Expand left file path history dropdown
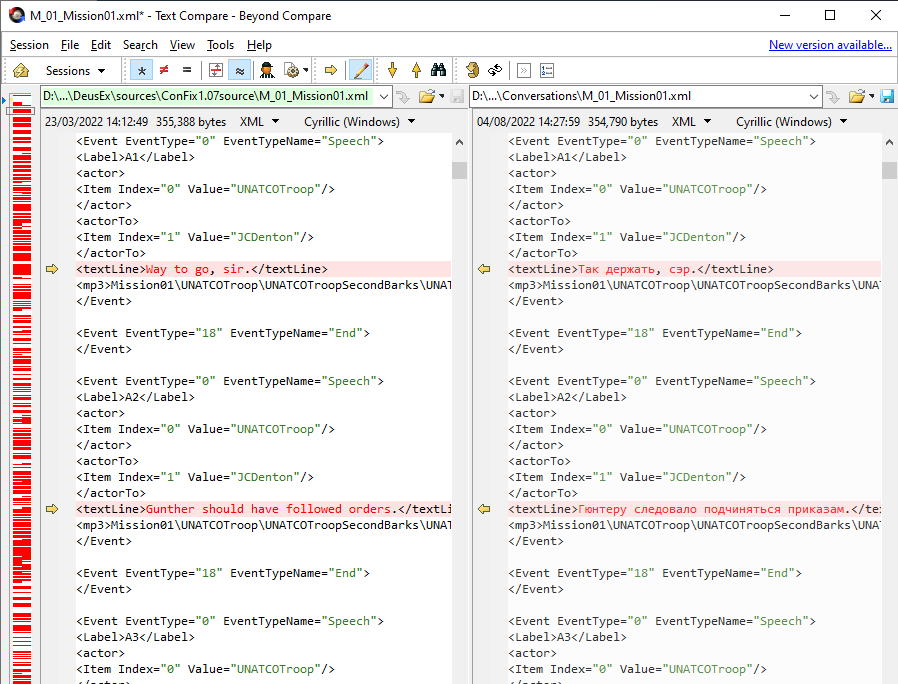The image size is (898, 684). tap(384, 96)
